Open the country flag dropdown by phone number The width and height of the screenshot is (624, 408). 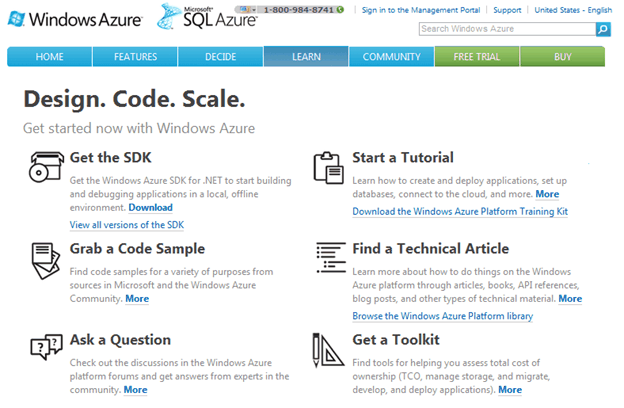(x=247, y=10)
